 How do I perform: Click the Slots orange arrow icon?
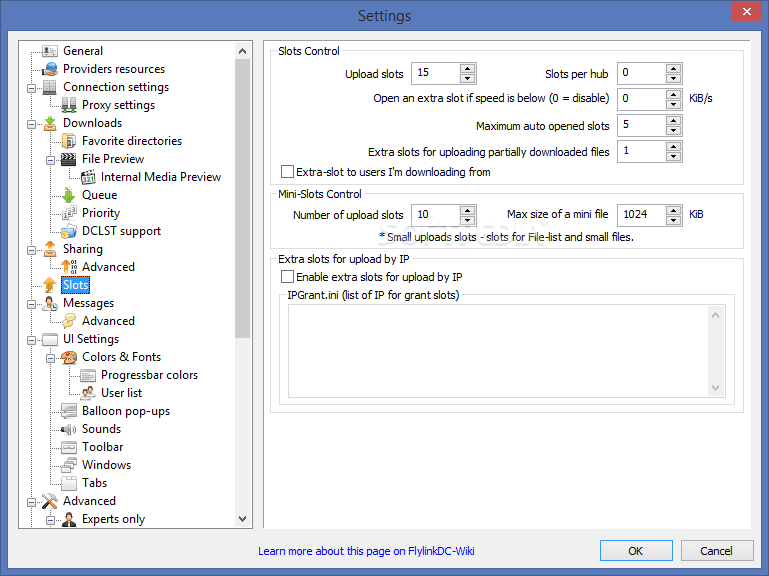[x=50, y=285]
